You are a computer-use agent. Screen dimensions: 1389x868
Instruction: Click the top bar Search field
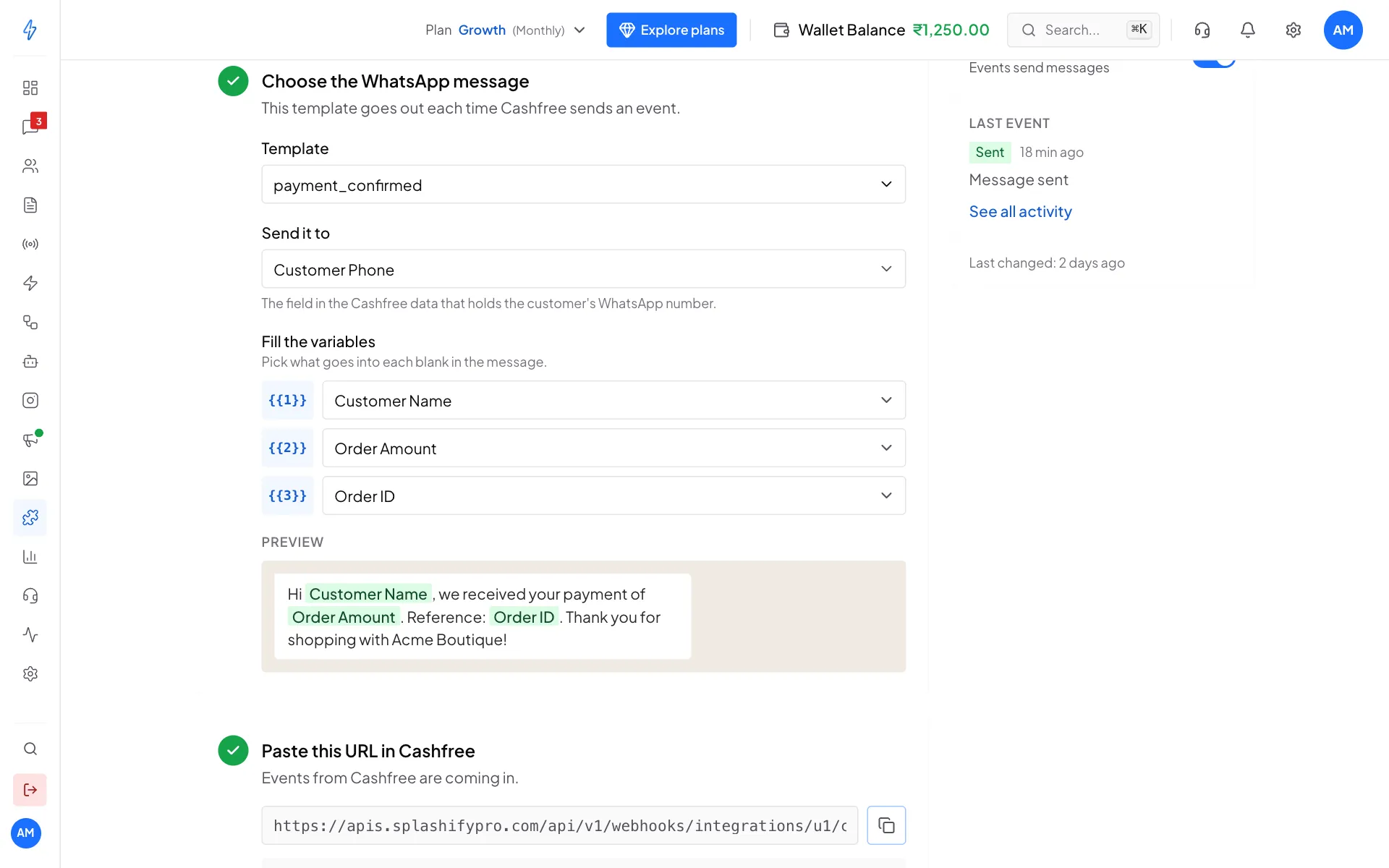coord(1083,30)
